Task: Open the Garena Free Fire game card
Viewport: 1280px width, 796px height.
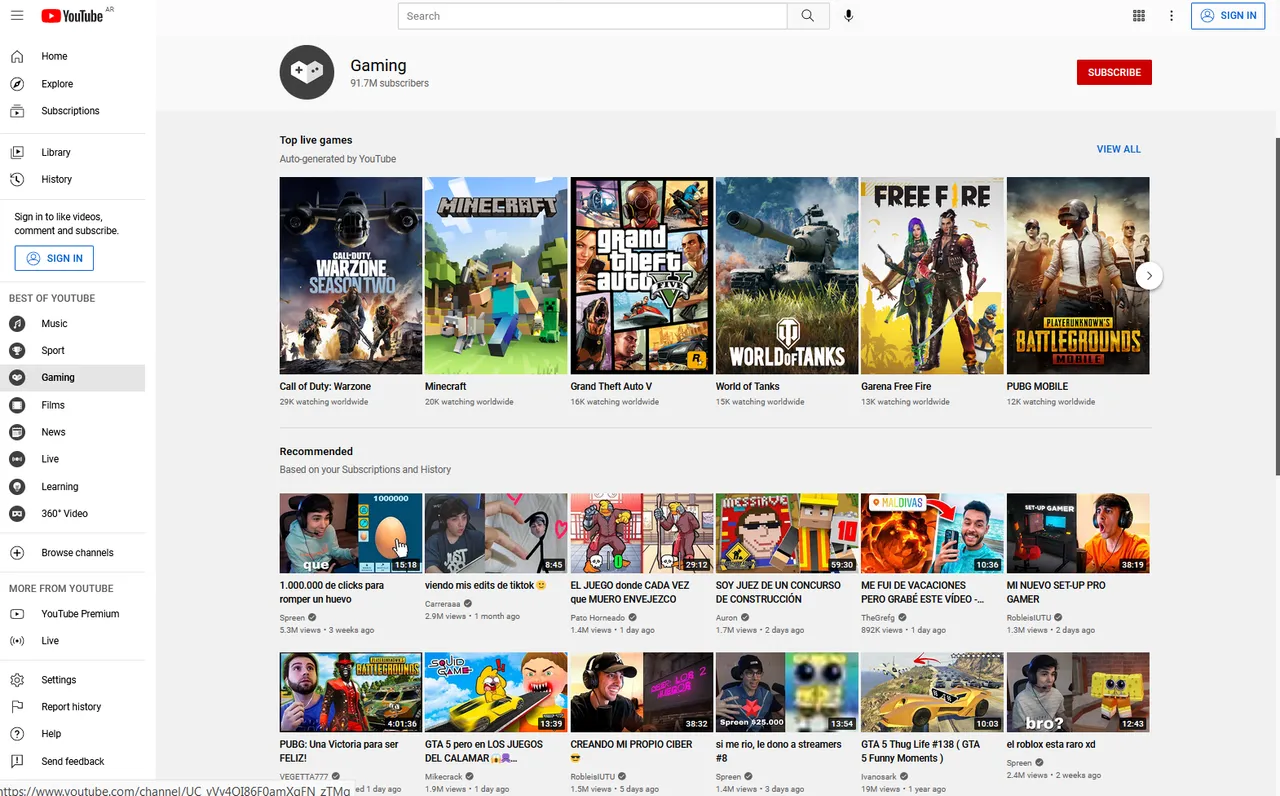Action: 932,291
